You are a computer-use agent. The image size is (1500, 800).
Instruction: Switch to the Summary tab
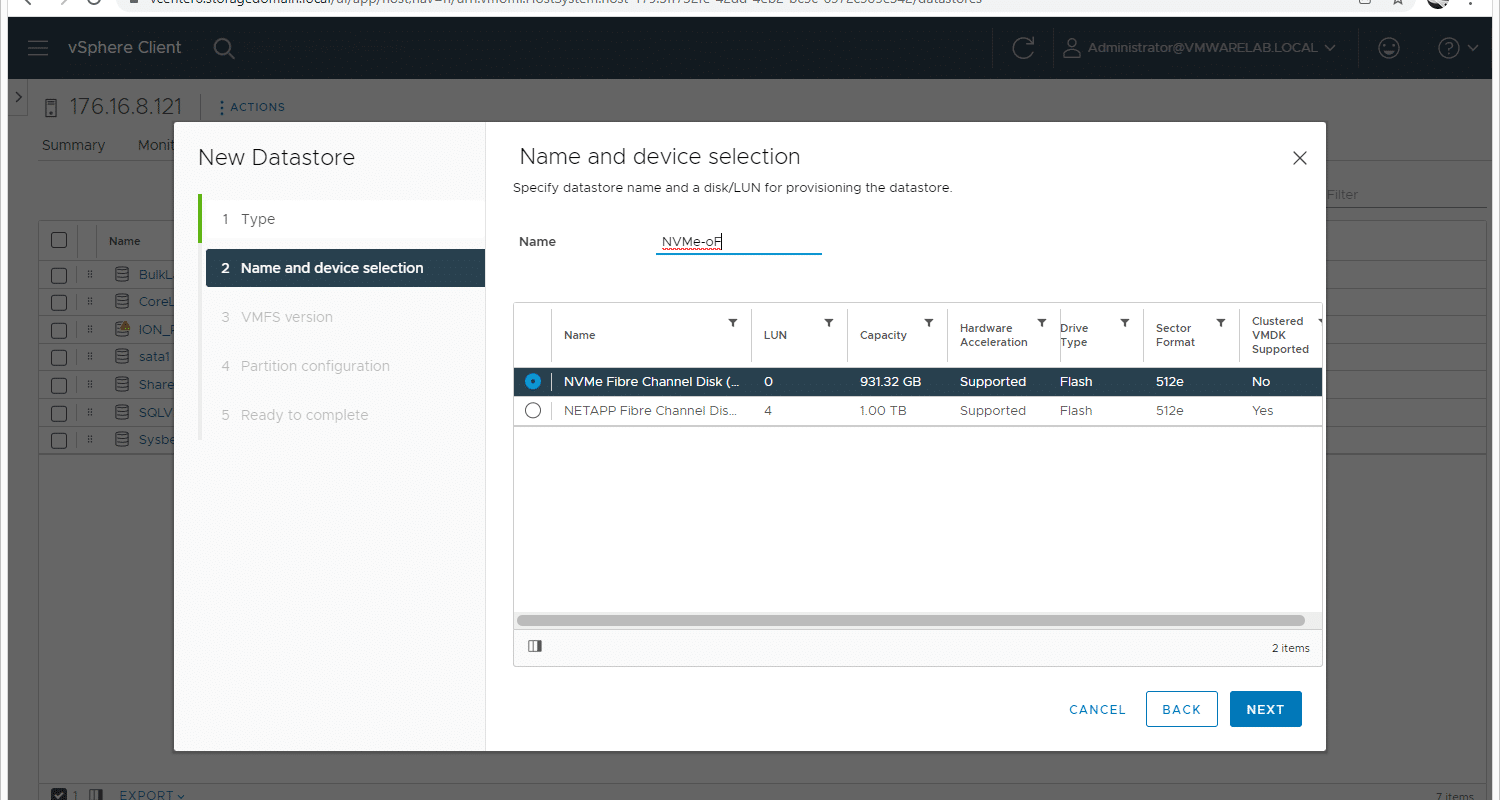73,145
